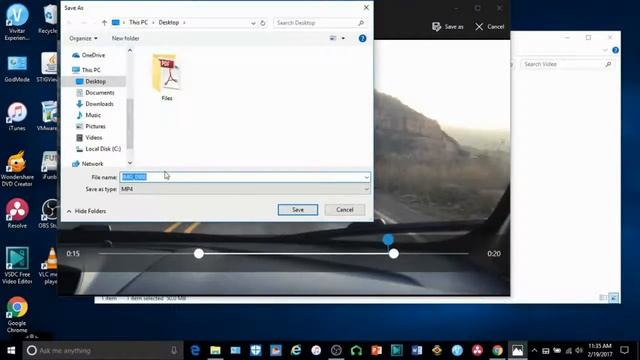Click 'Desktop' in the address breadcrumb
Viewport: 640px width, 360px height.
click(x=169, y=22)
